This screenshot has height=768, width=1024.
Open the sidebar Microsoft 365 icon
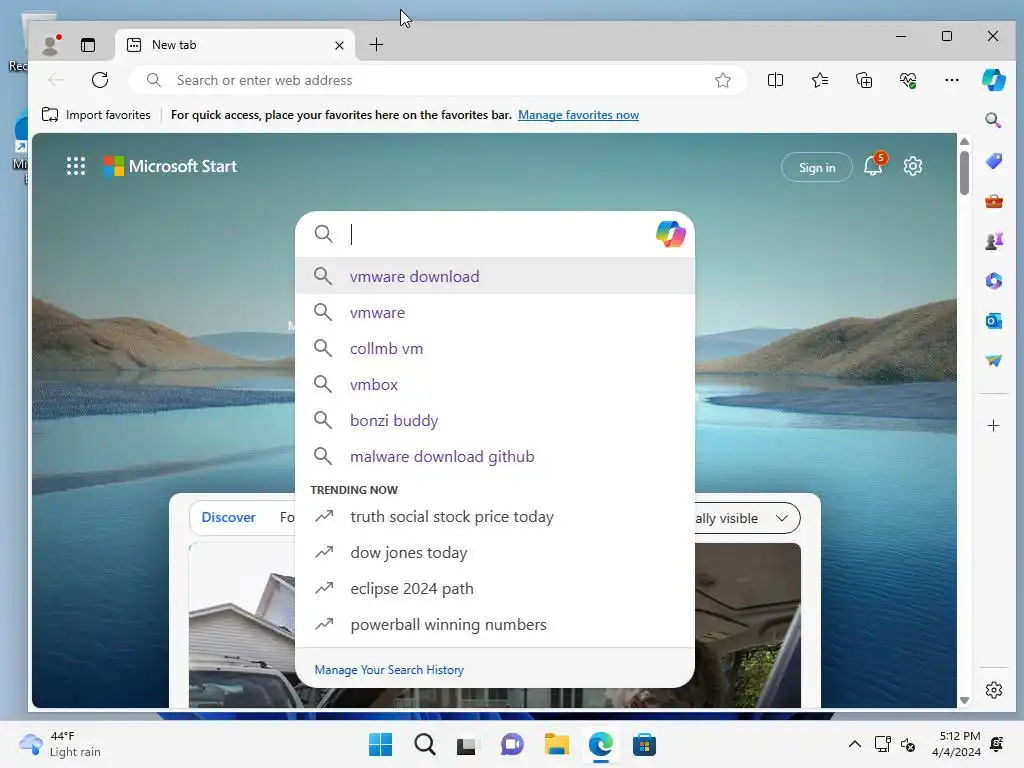point(993,281)
